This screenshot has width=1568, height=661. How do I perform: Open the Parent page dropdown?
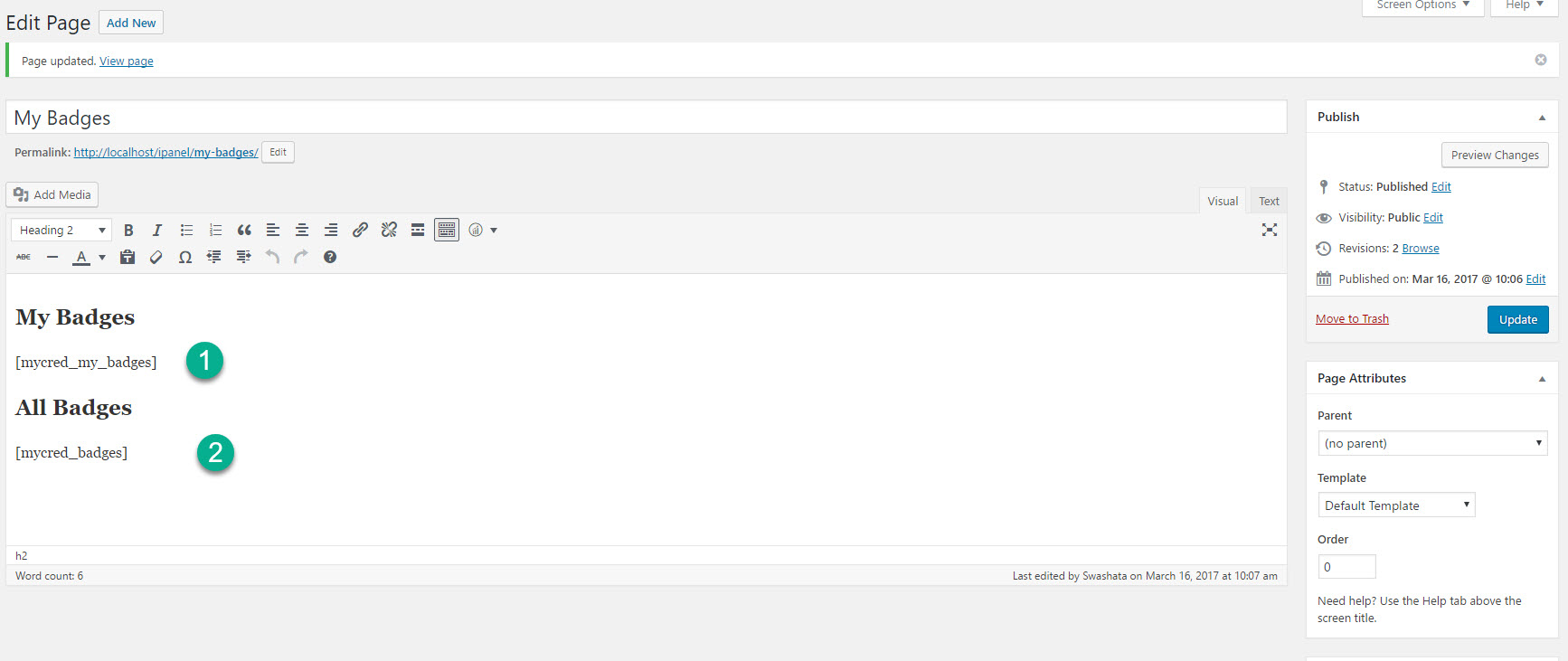point(1432,443)
